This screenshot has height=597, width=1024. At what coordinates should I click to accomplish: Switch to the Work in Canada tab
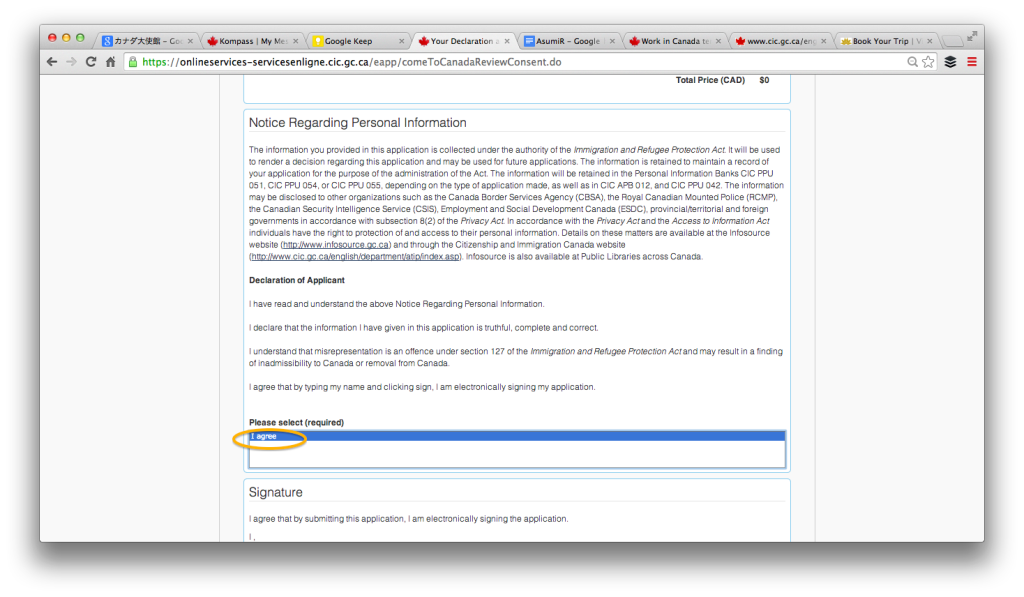(675, 41)
